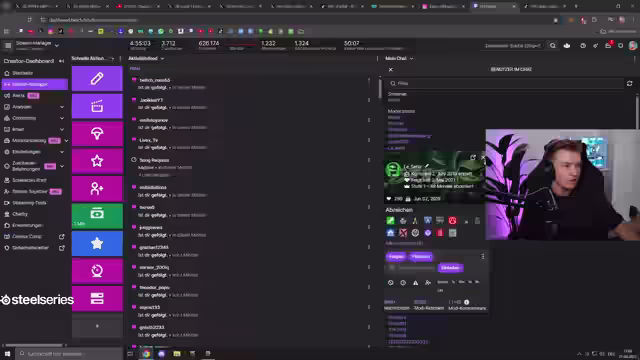Click the chat user list scrollbar
Screen dimensions: 640x360
point(637,110)
